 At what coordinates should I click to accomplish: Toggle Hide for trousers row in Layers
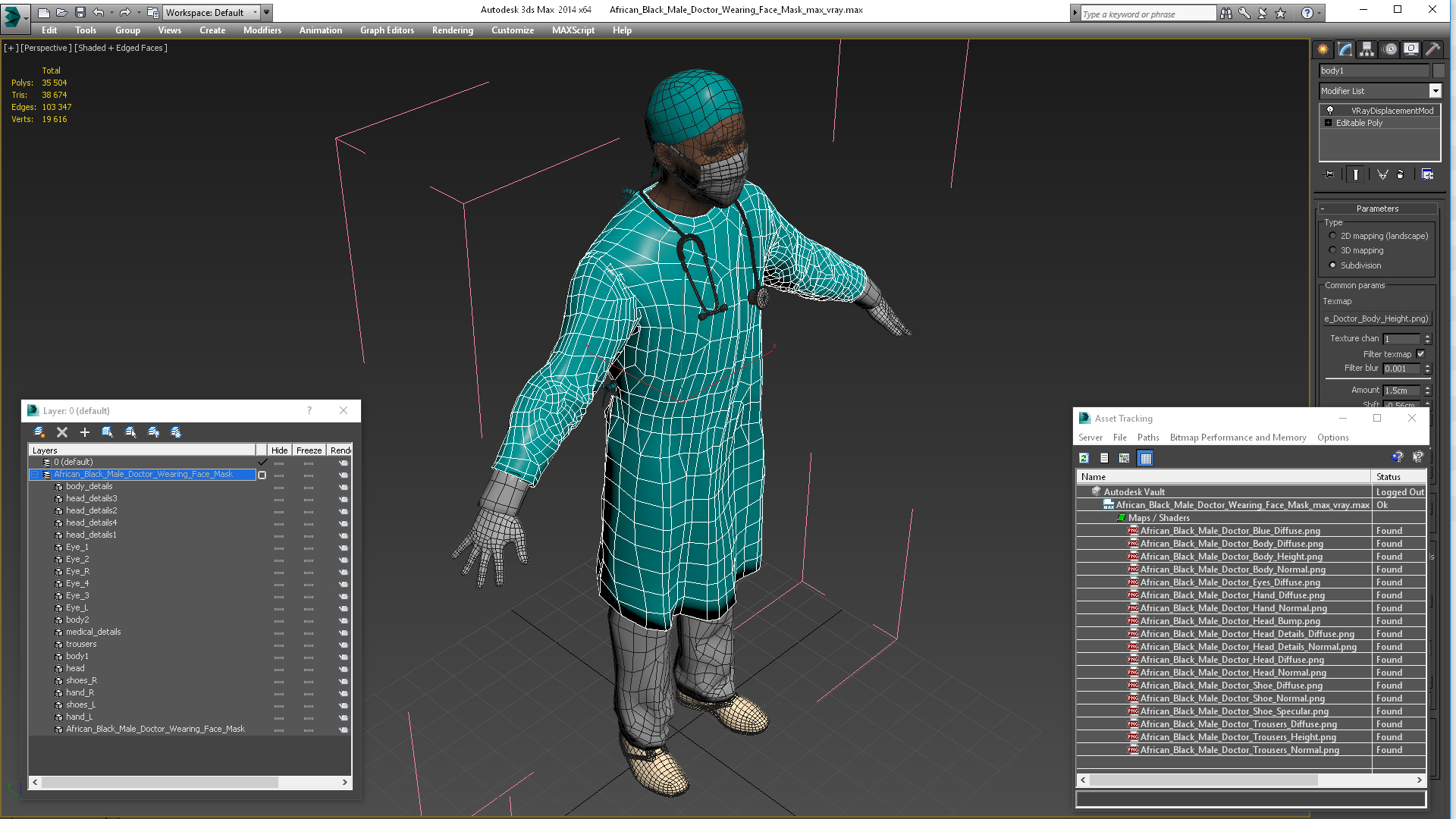pos(279,645)
